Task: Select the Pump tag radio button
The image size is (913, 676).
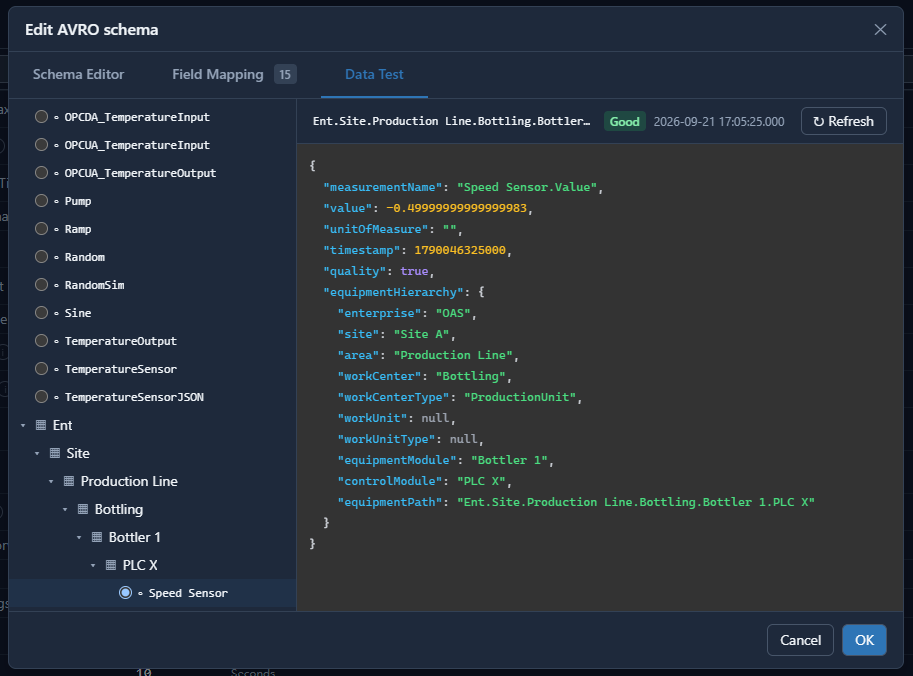Action: (41, 200)
